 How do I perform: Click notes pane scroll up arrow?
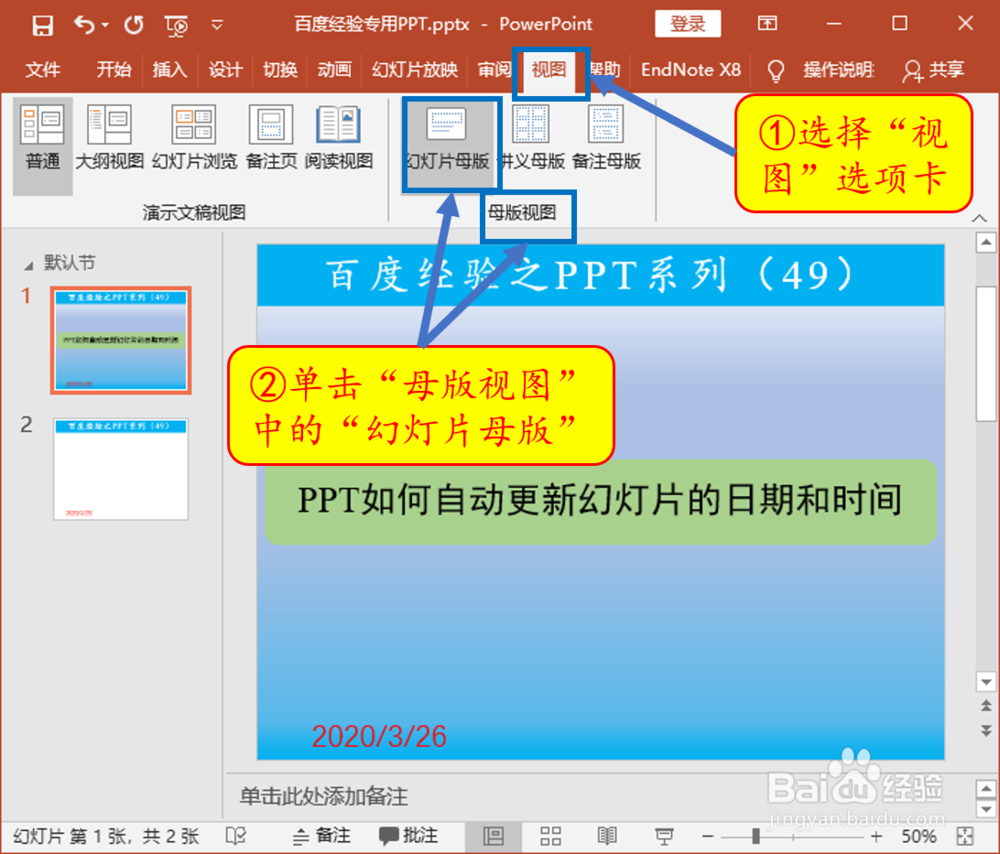pos(986,789)
